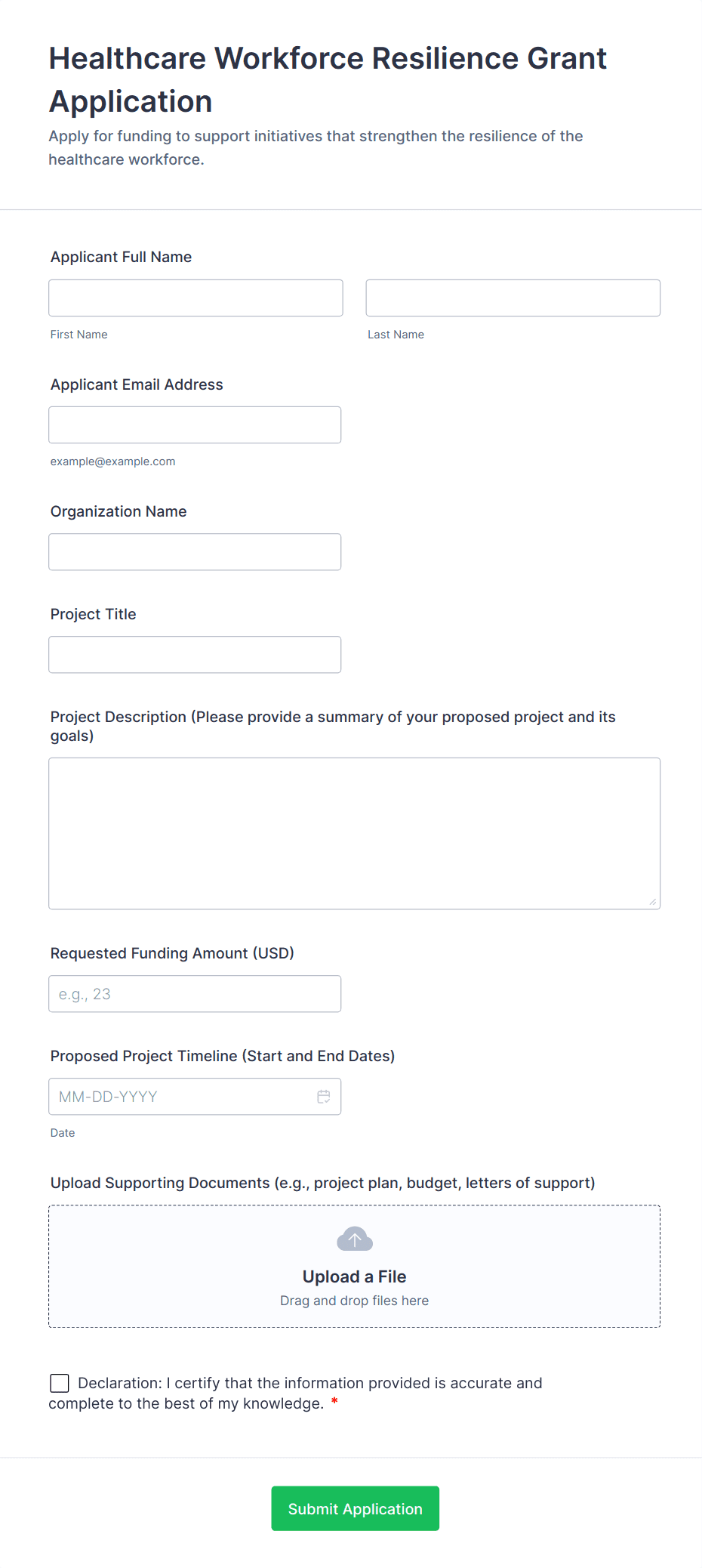Focus the Applicant Email Address field
This screenshot has width=702, height=1568.
(x=195, y=425)
